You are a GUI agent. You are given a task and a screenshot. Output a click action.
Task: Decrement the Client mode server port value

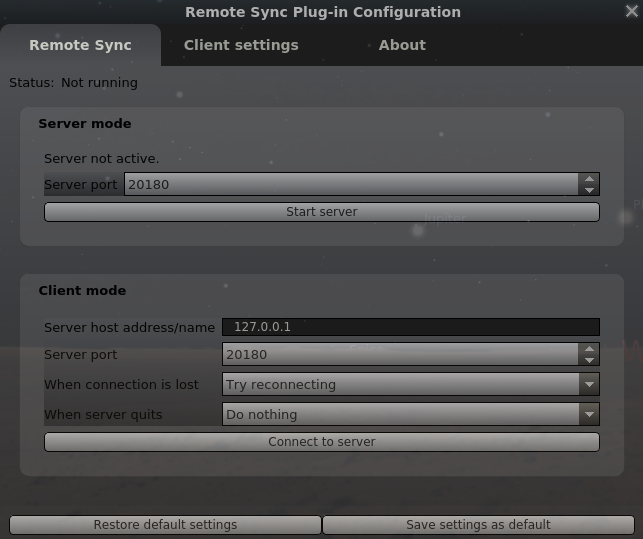[x=589, y=360]
